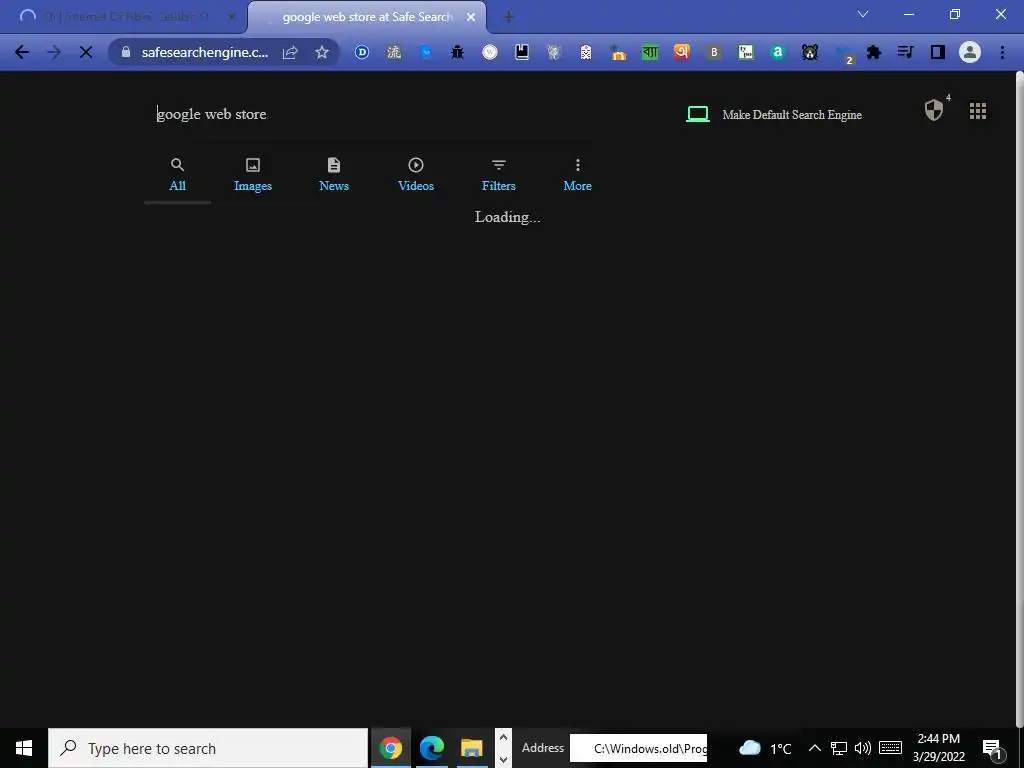Open the teal letter a extension
1024x768 pixels.
[777, 52]
